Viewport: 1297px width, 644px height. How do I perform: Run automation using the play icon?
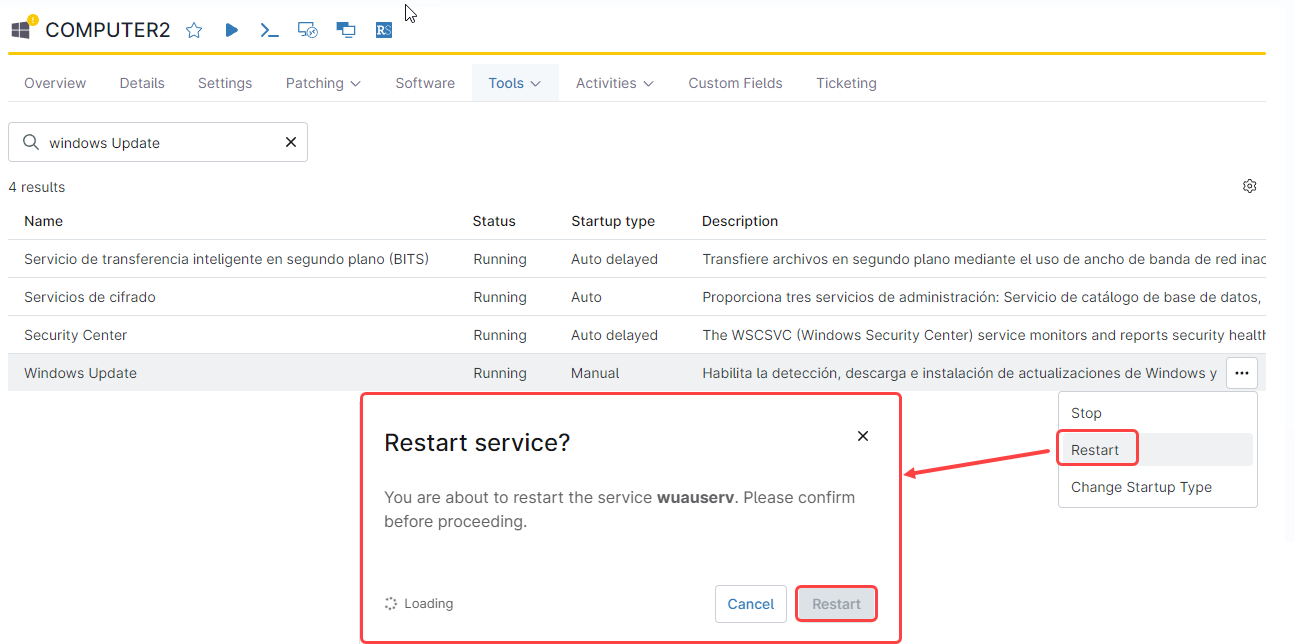coord(232,30)
